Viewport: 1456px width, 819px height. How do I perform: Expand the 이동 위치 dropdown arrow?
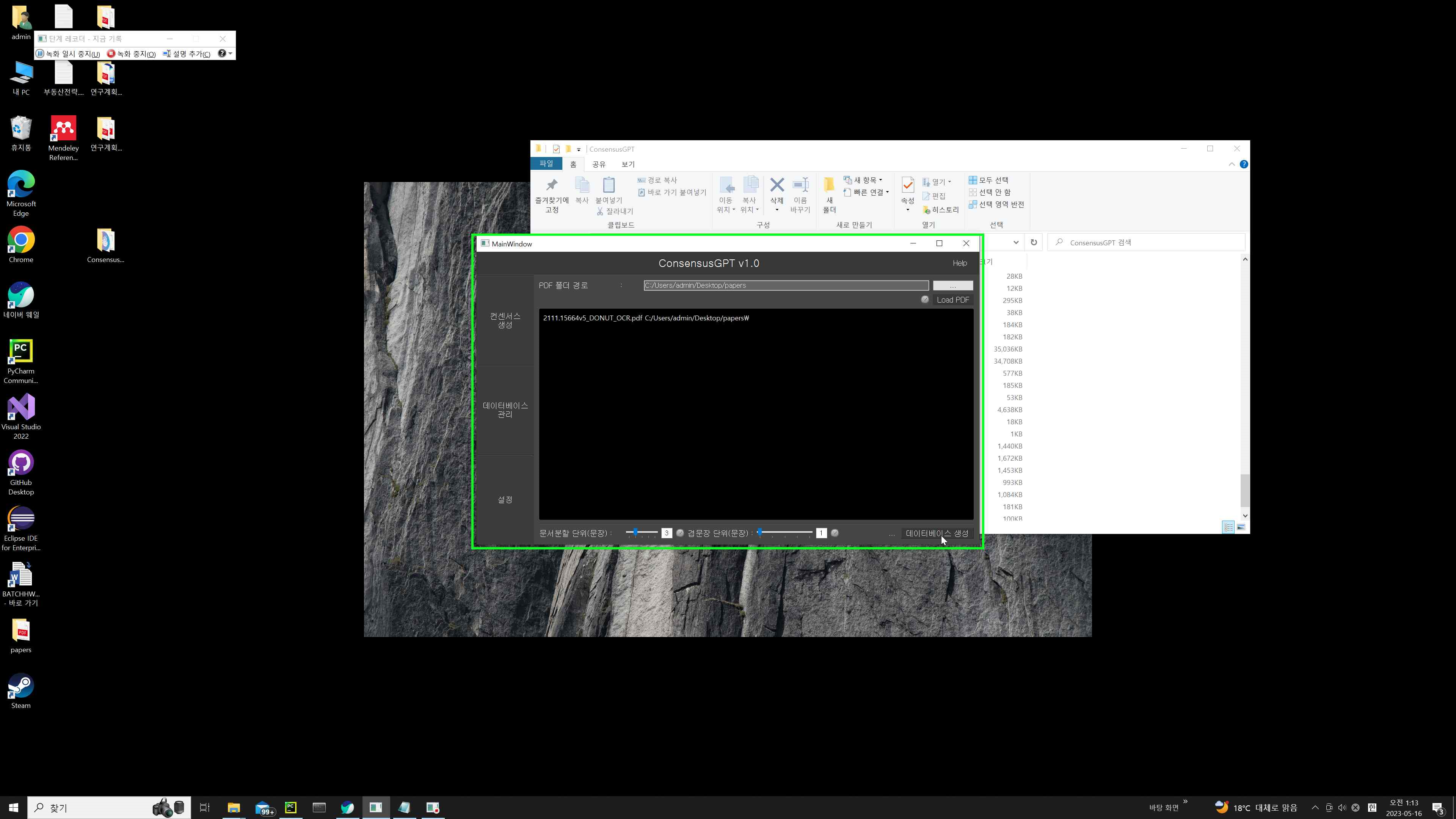[x=734, y=210]
